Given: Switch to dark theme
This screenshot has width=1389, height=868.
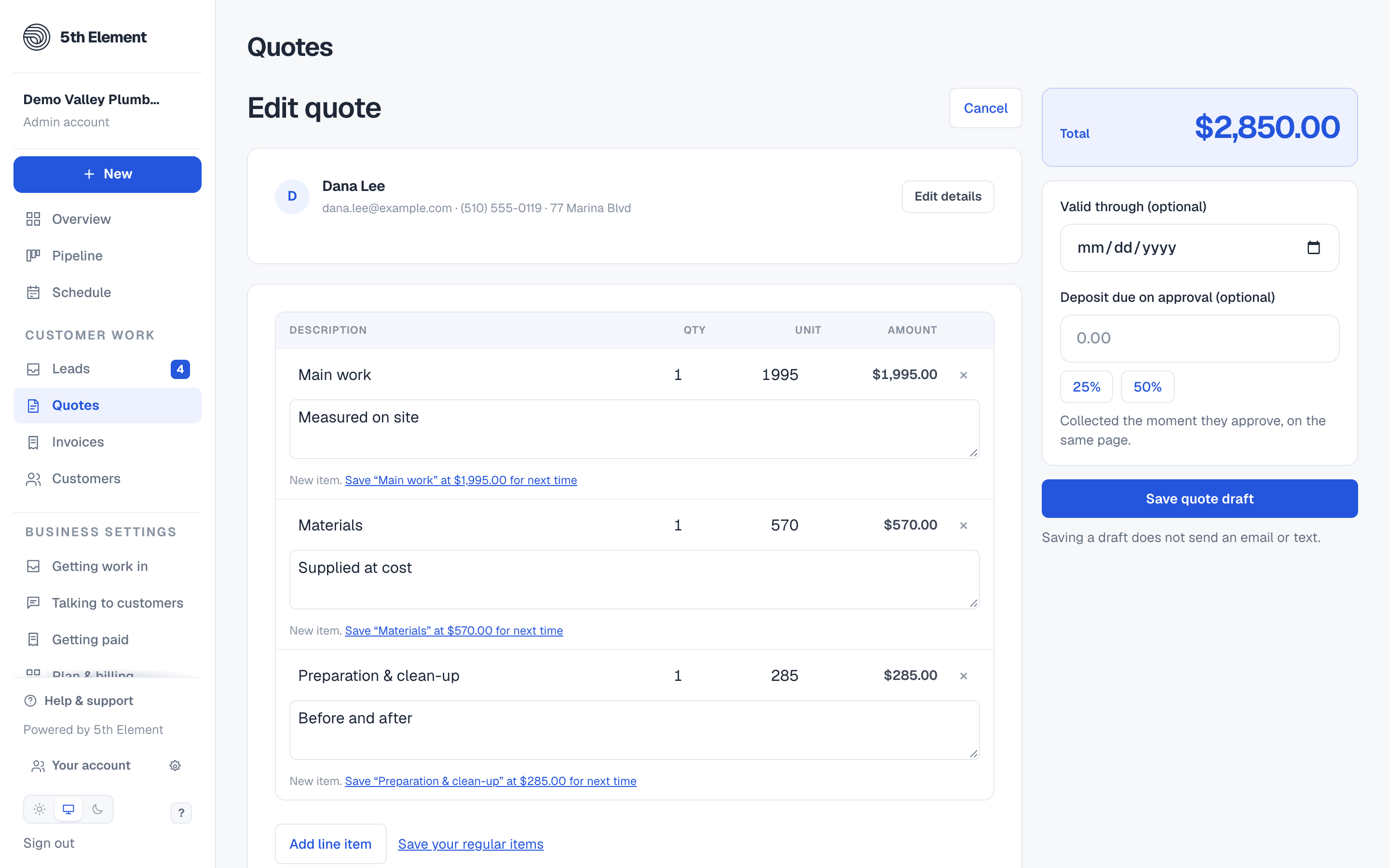Looking at the screenshot, I should coord(97,810).
